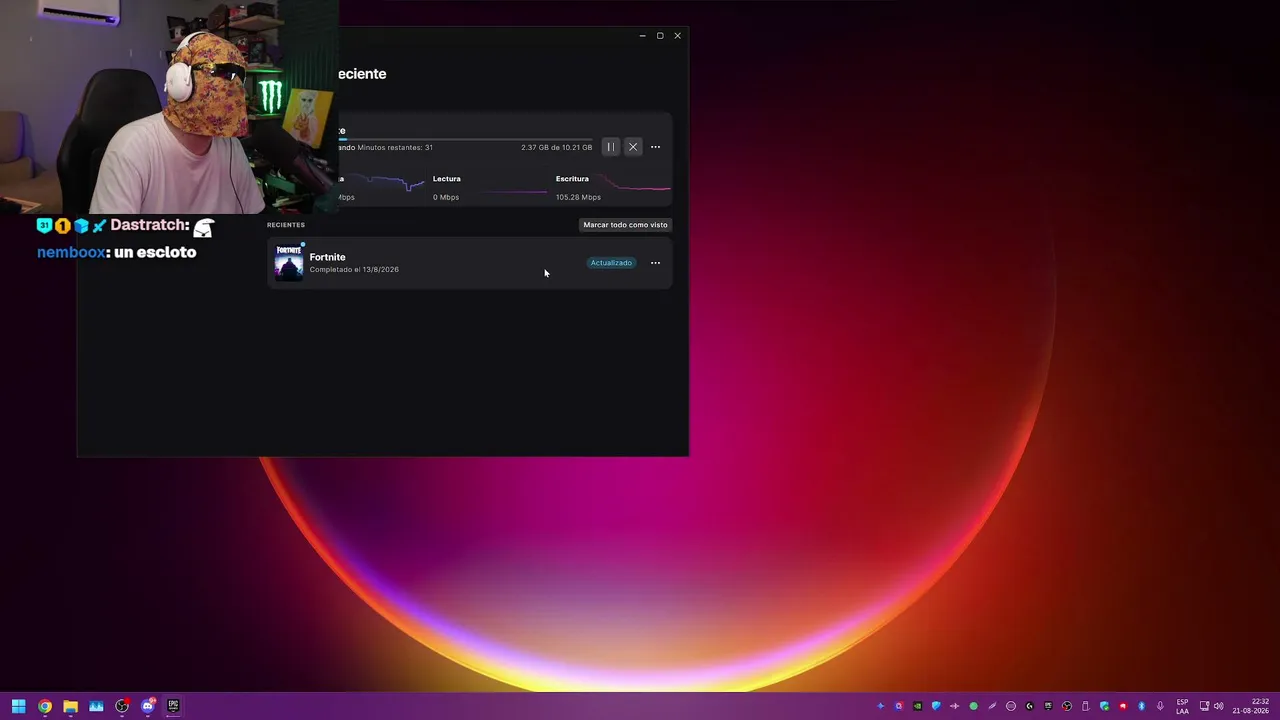Click the "Minutos restantes: 31" text
The image size is (1280, 720).
click(x=395, y=148)
